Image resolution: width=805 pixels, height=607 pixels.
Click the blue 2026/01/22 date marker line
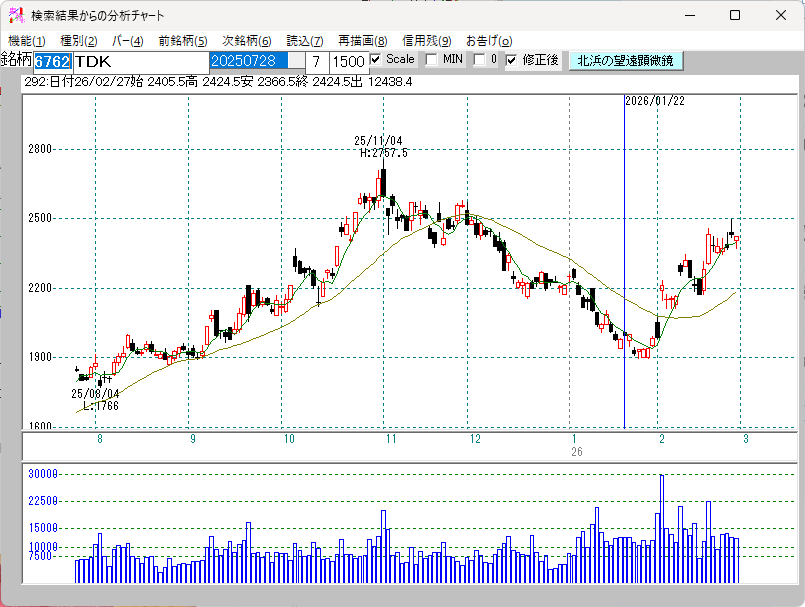coord(624,261)
